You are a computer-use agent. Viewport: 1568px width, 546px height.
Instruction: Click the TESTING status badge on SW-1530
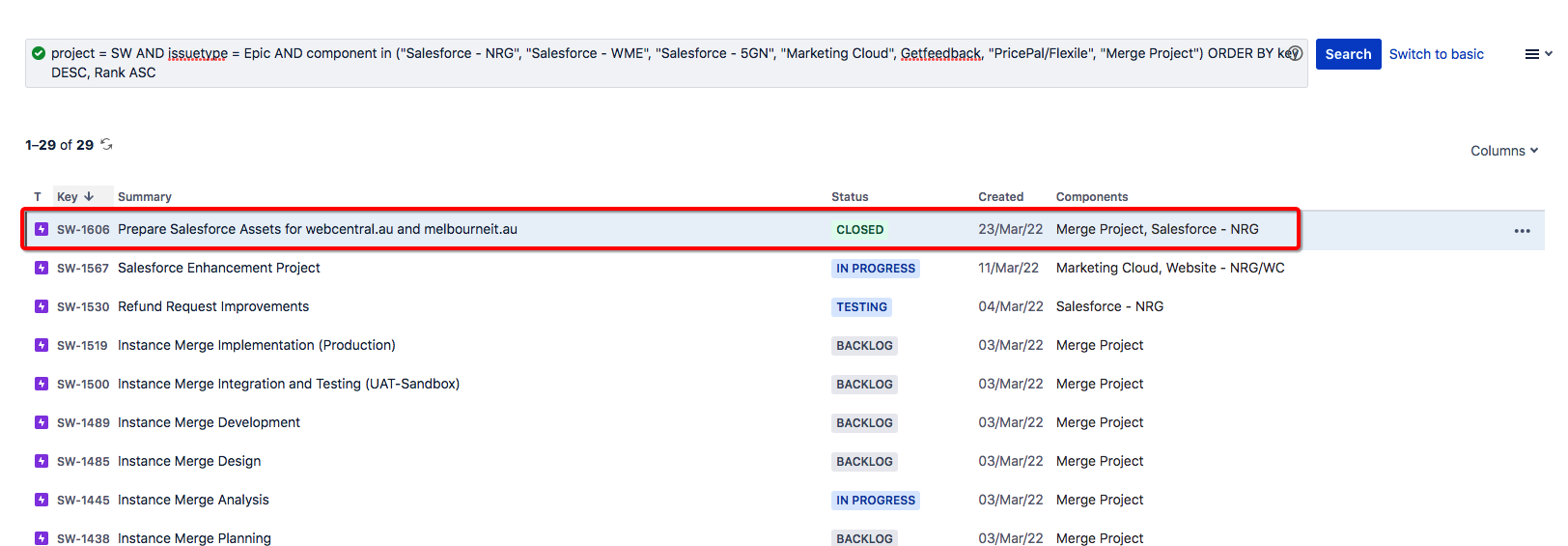point(861,307)
